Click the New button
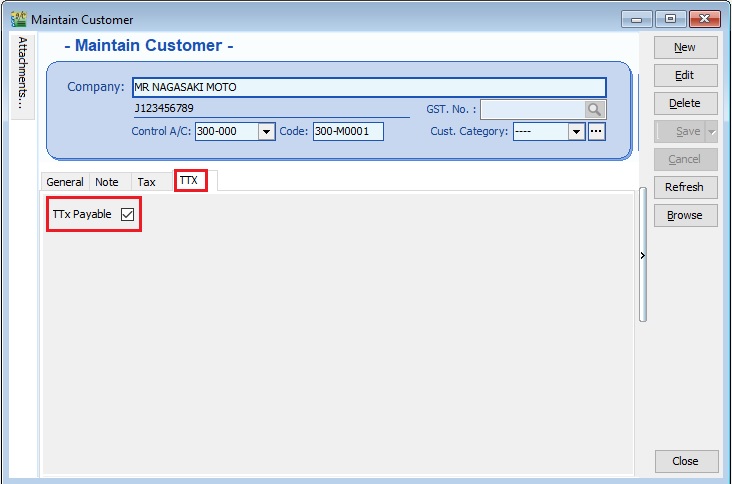Viewport: 732px width, 484px height. [685, 48]
